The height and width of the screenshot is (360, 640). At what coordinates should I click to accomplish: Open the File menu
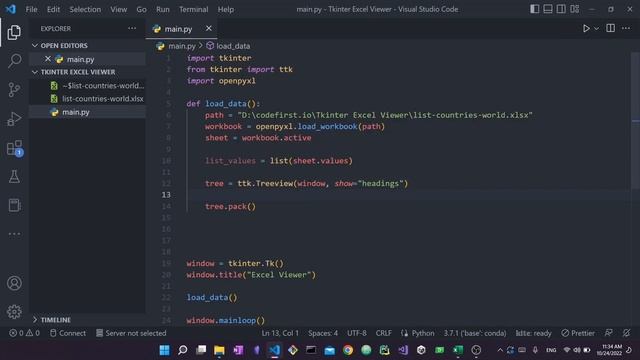[31, 9]
